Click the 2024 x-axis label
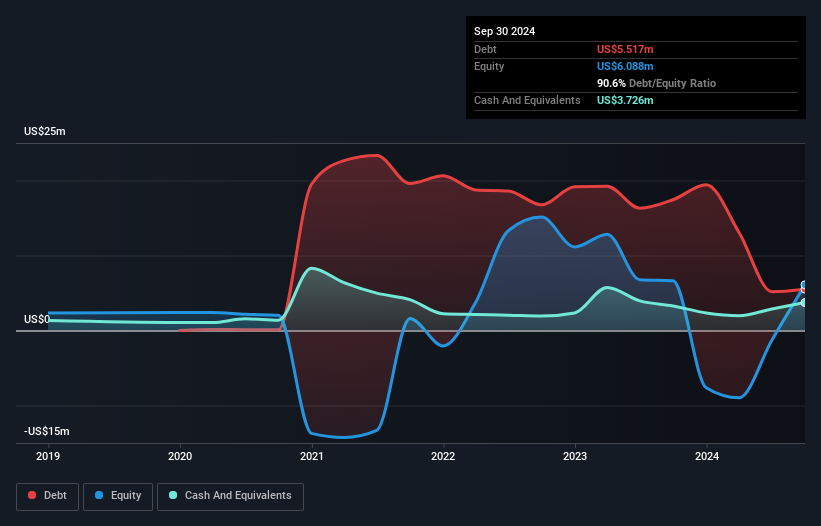 tap(707, 456)
